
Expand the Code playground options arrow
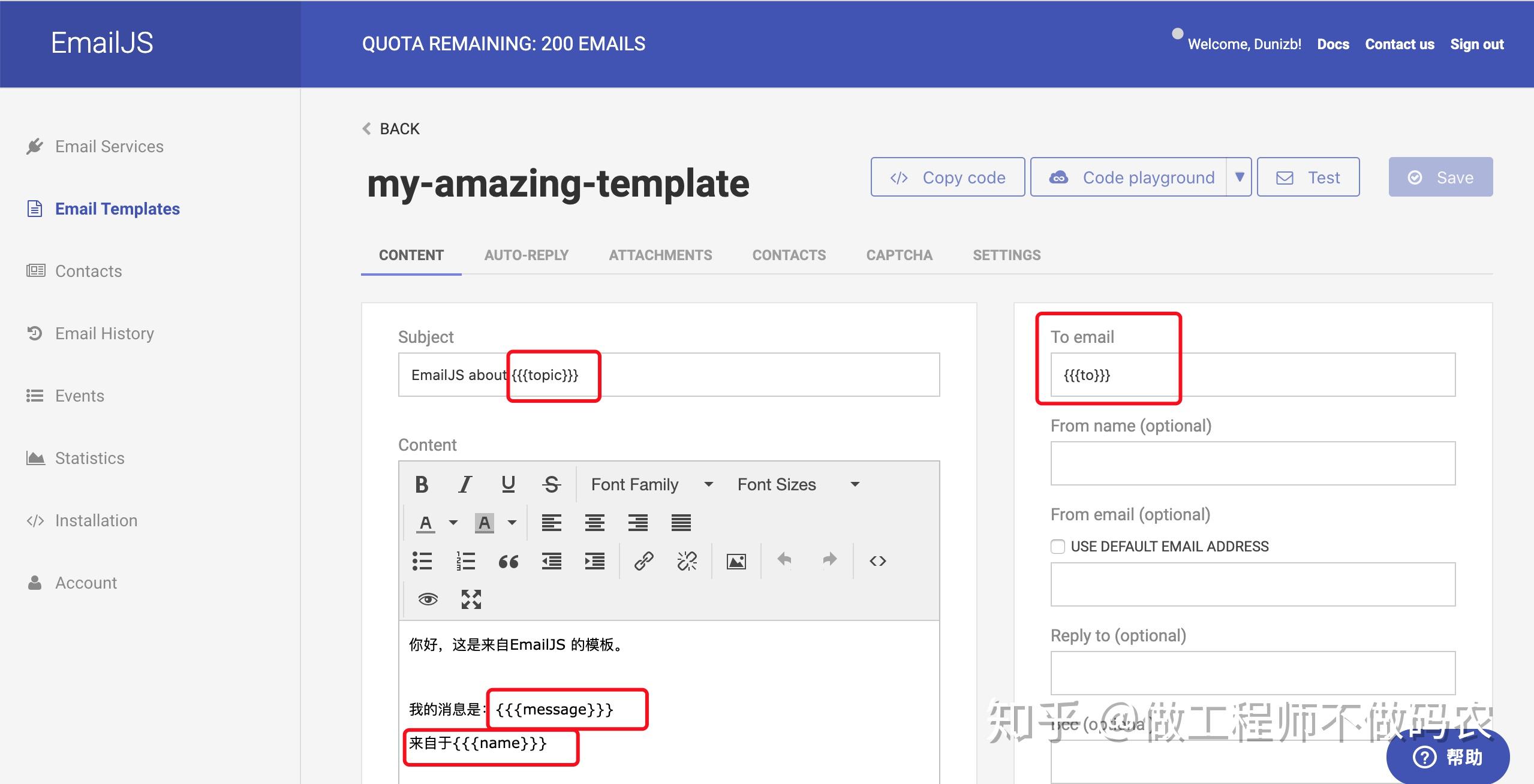[x=1238, y=177]
